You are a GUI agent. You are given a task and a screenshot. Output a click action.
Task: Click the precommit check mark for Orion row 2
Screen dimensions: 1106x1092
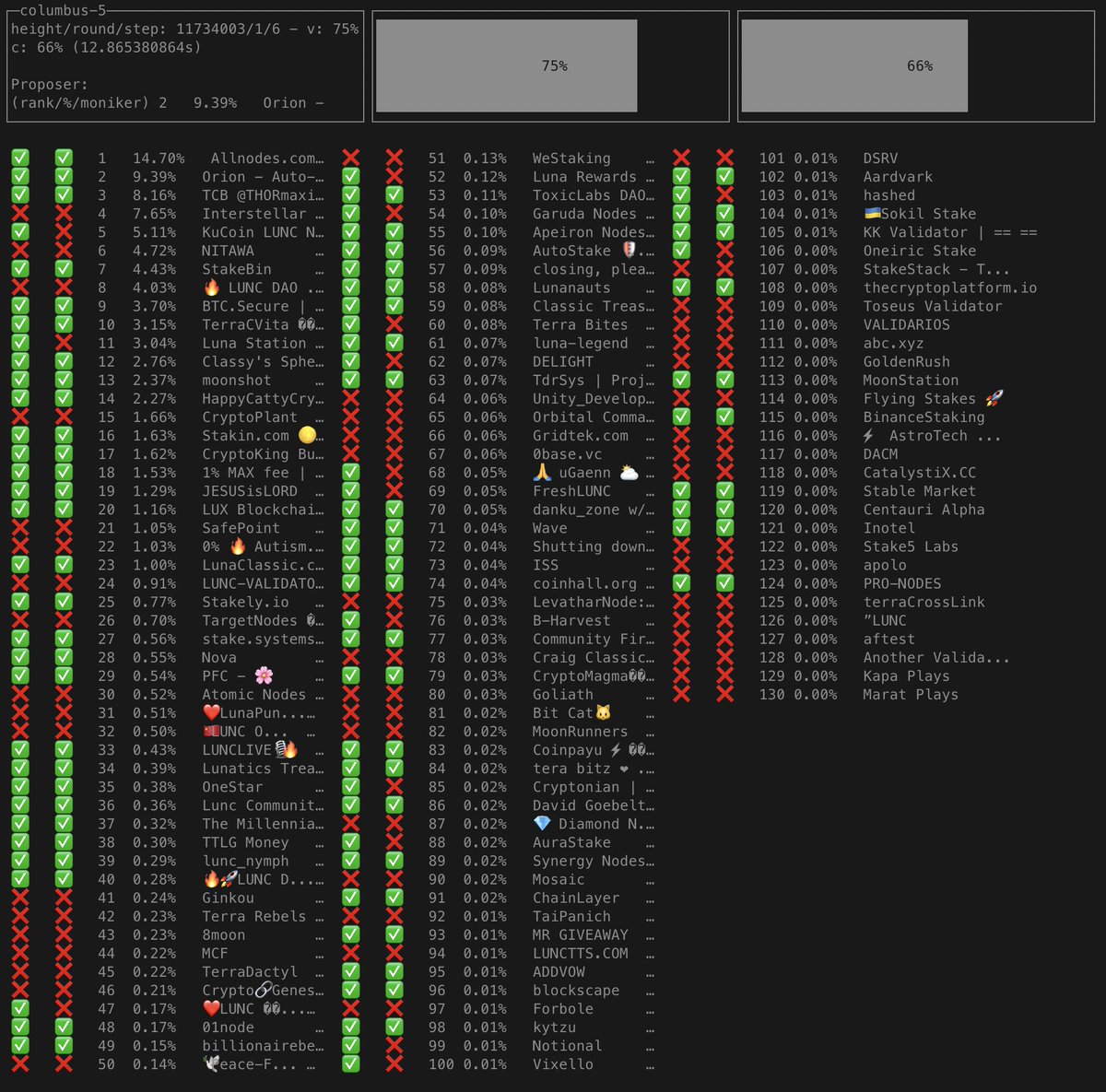pyautogui.click(x=64, y=176)
